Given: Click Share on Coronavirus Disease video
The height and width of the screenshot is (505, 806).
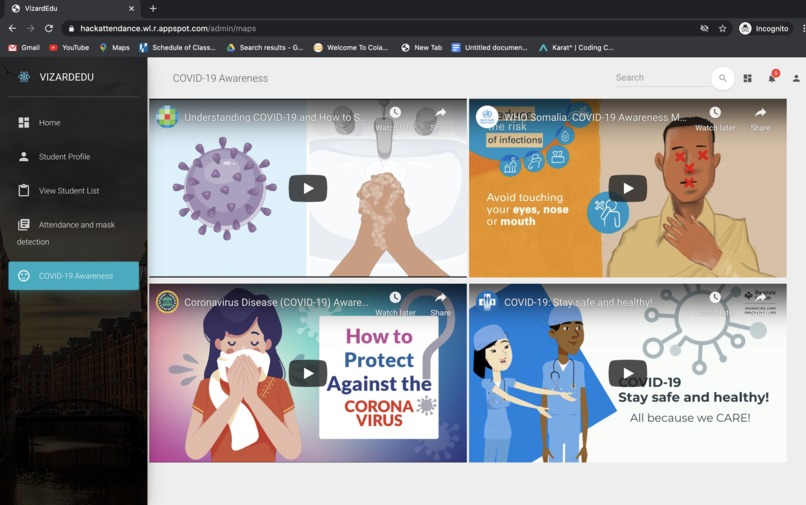Looking at the screenshot, I should (x=441, y=304).
